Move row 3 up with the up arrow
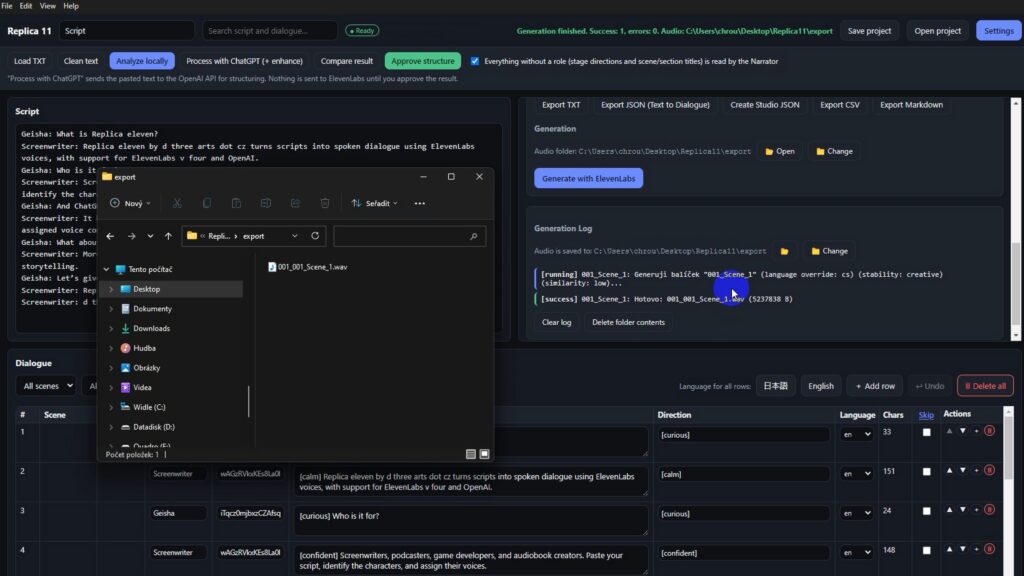The height and width of the screenshot is (576, 1024). pos(949,509)
